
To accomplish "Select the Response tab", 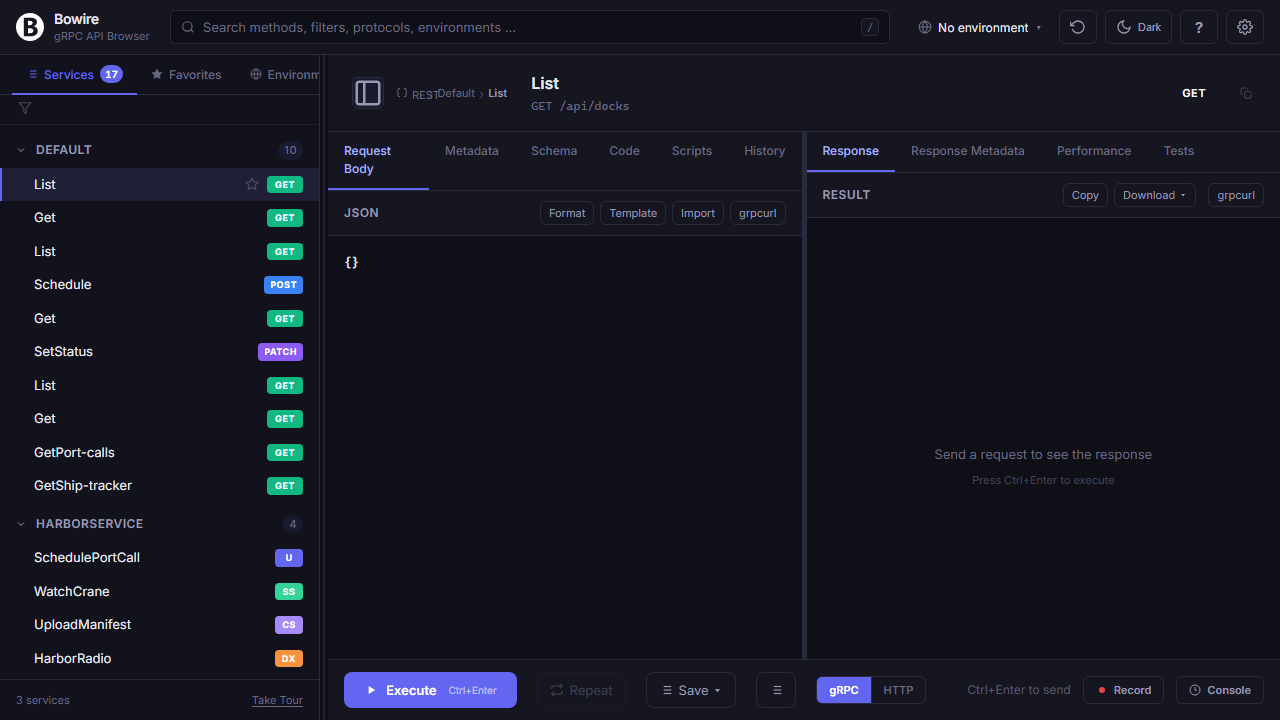I will (x=850, y=151).
